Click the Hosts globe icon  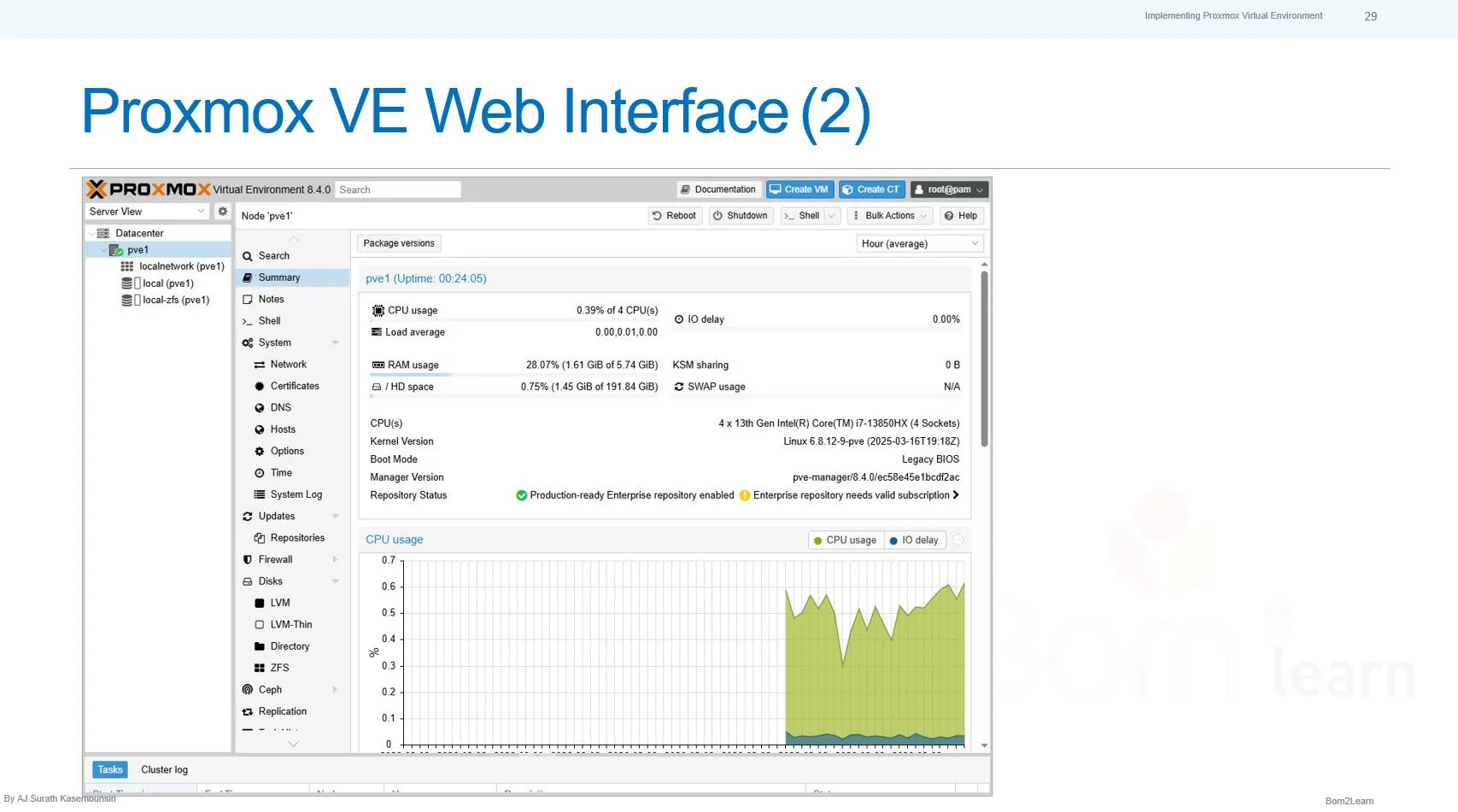click(260, 429)
